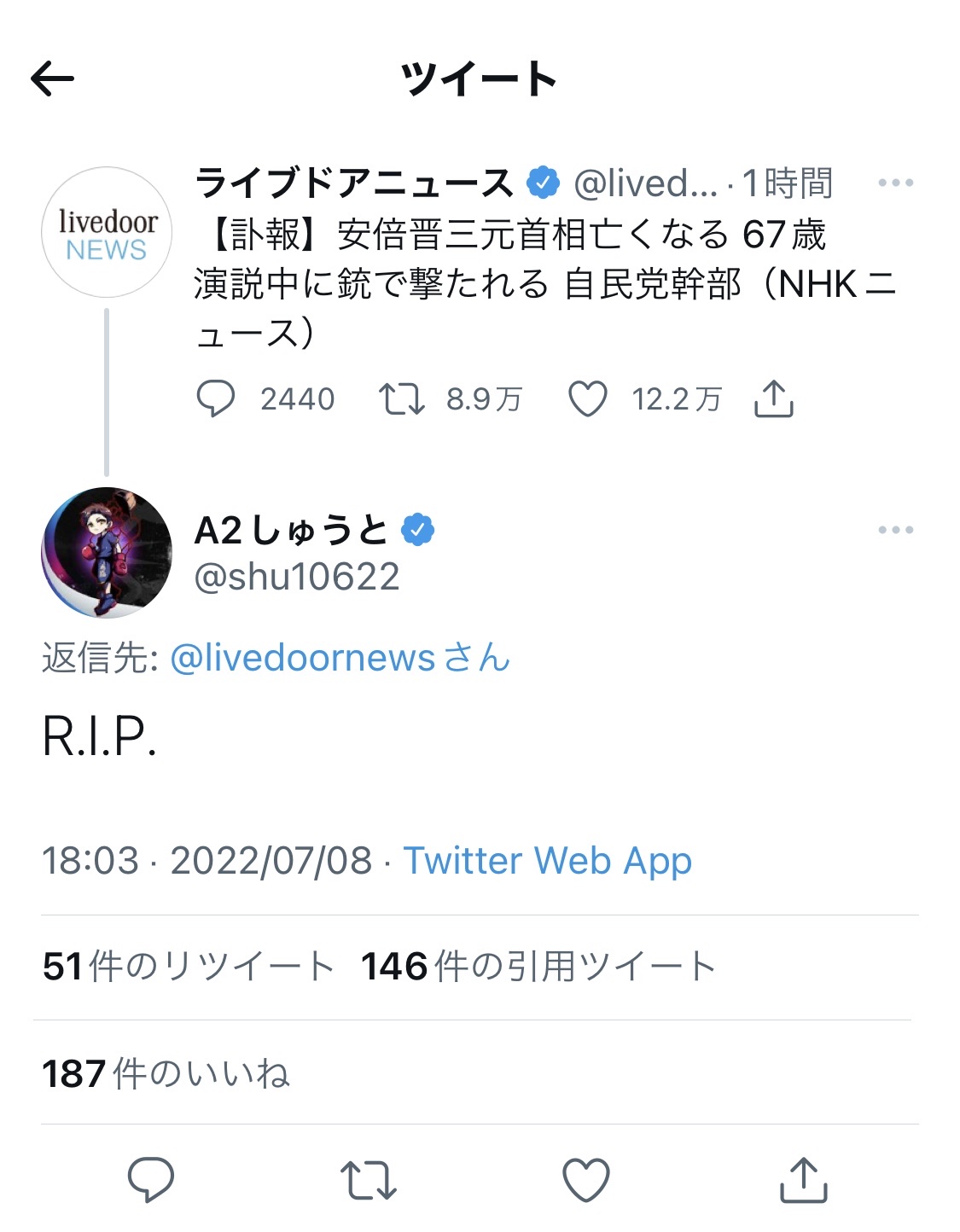The image size is (960, 1232).
Task: Like the R.I.P. tweet
Action: click(x=586, y=1179)
